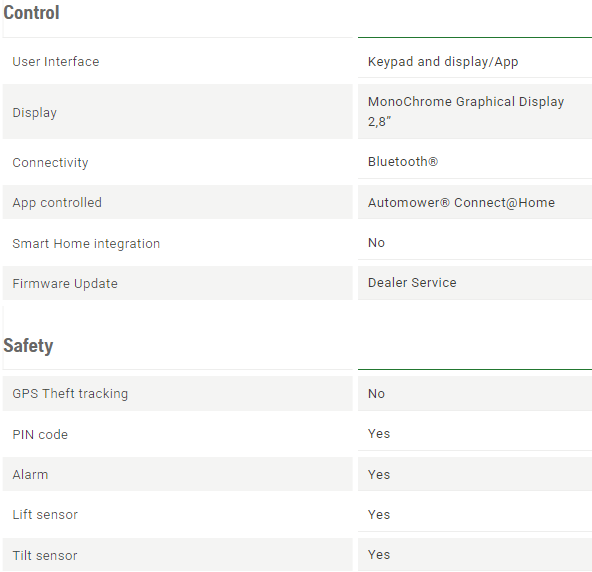Click the Tilt sensor row label
592x572 pixels.
pyautogui.click(x=45, y=555)
